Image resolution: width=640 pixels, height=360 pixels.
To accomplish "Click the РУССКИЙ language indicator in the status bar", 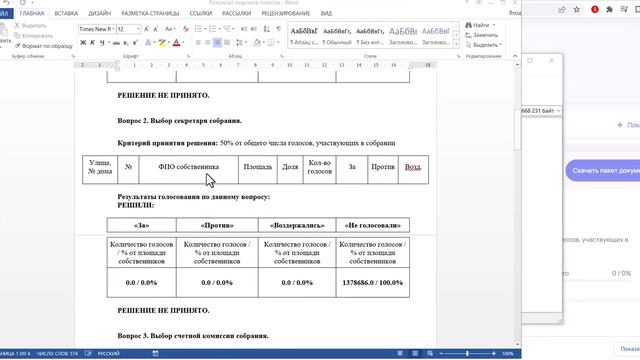I will (x=109, y=353).
